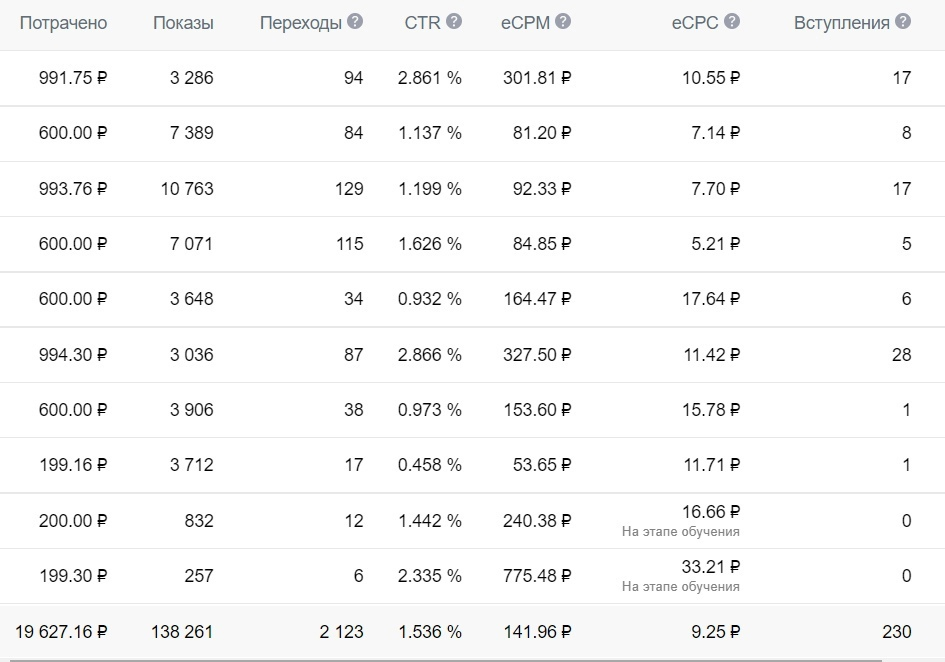
Task: Select spent value 994.30 ₽
Action: click(x=73, y=355)
